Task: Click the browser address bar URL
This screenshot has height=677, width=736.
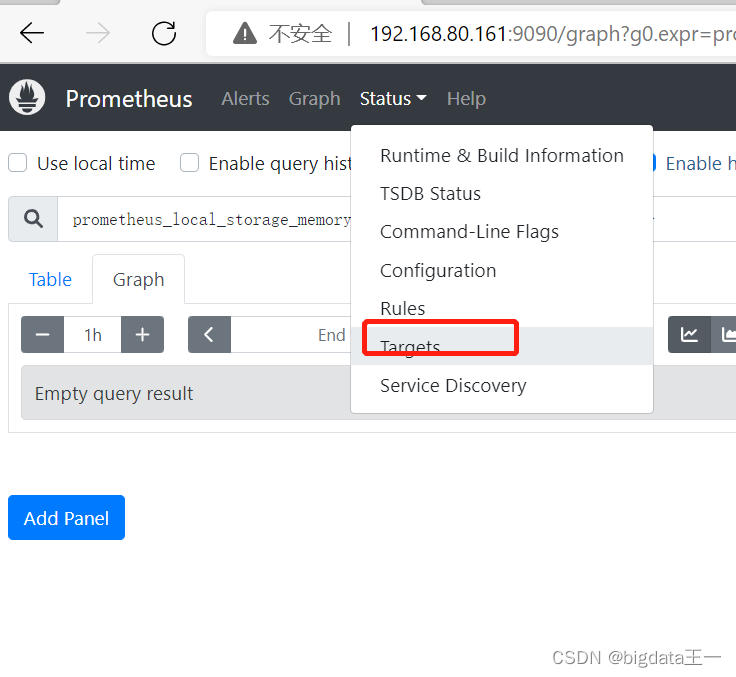Action: (553, 34)
